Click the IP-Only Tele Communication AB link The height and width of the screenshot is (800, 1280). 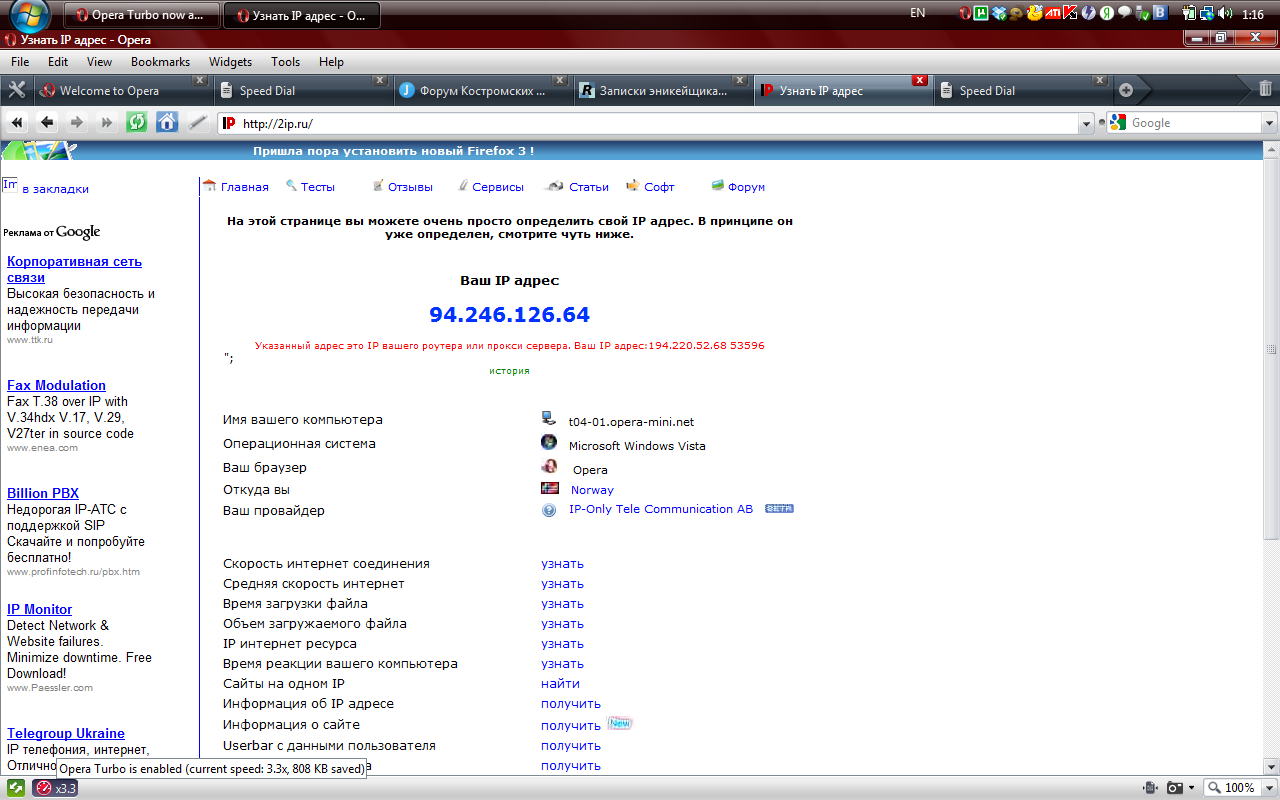[x=661, y=509]
